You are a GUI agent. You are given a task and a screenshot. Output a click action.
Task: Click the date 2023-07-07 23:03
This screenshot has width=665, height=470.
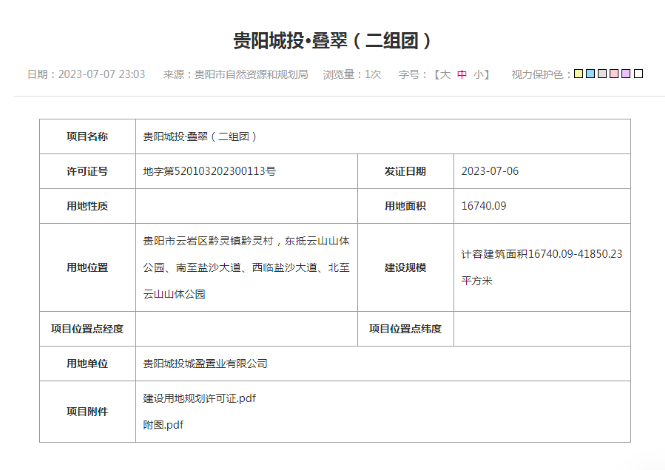click(x=101, y=74)
